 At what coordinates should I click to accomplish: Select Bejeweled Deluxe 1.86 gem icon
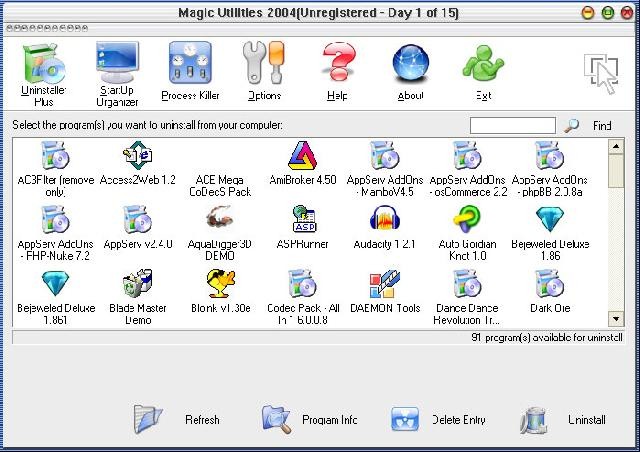point(550,219)
